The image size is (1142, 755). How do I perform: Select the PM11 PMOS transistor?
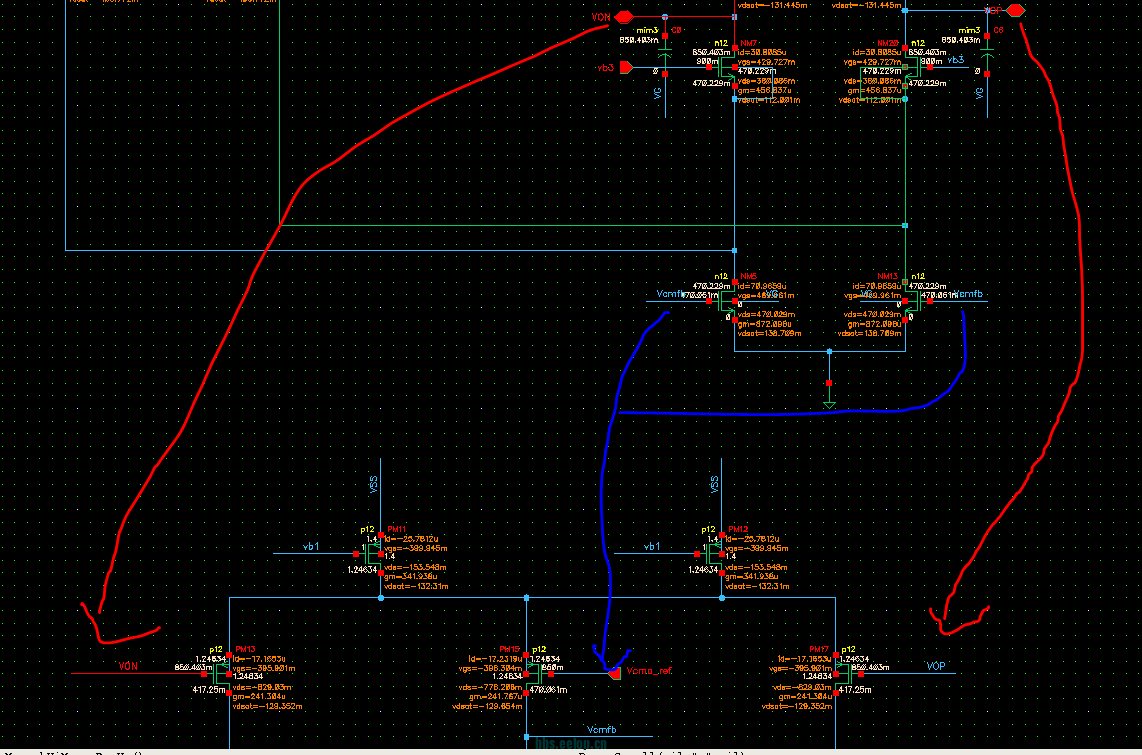tap(376, 553)
